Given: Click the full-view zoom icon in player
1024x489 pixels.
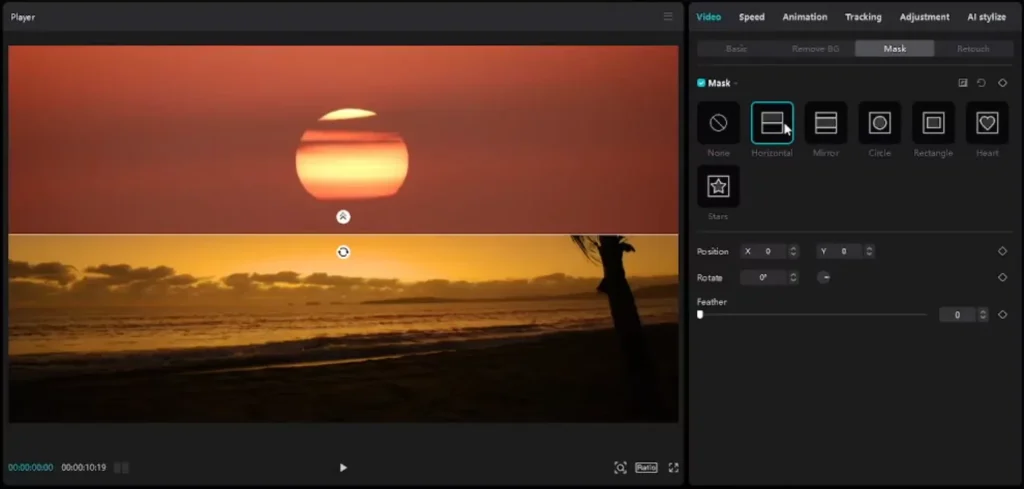Looking at the screenshot, I should tap(620, 467).
